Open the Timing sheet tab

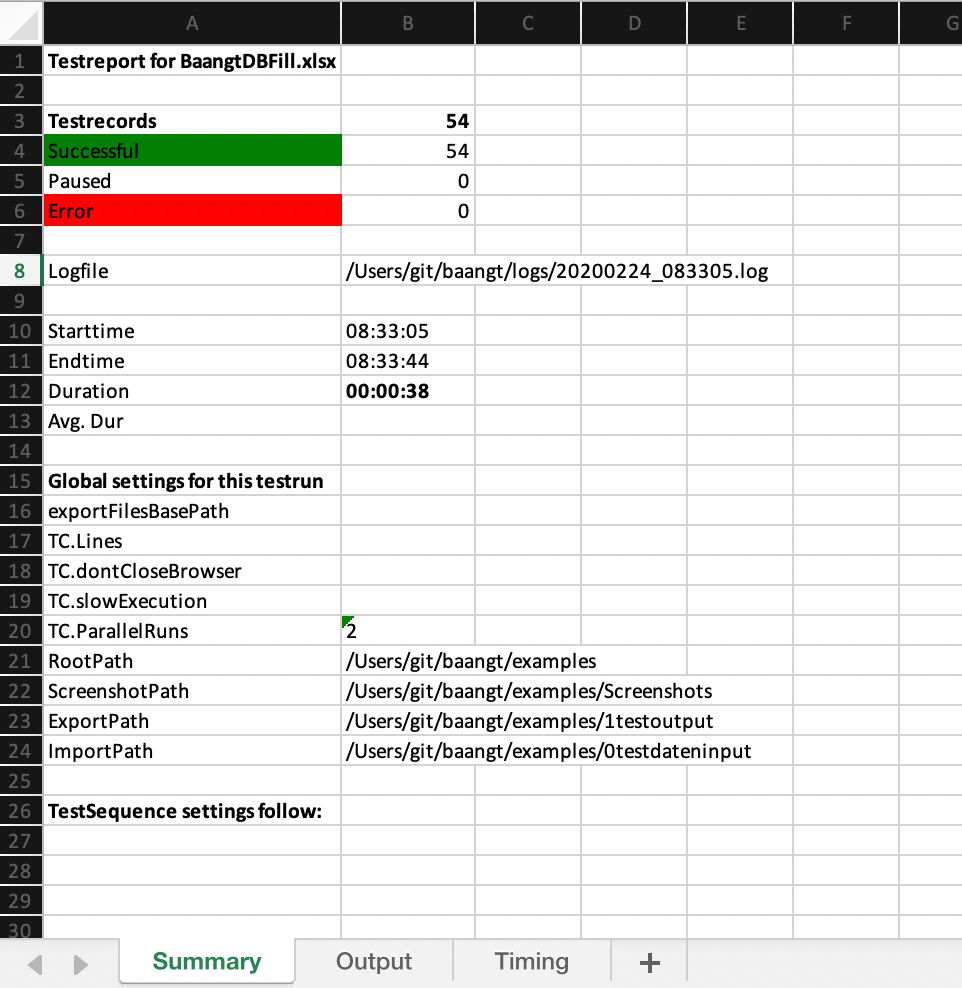(531, 962)
